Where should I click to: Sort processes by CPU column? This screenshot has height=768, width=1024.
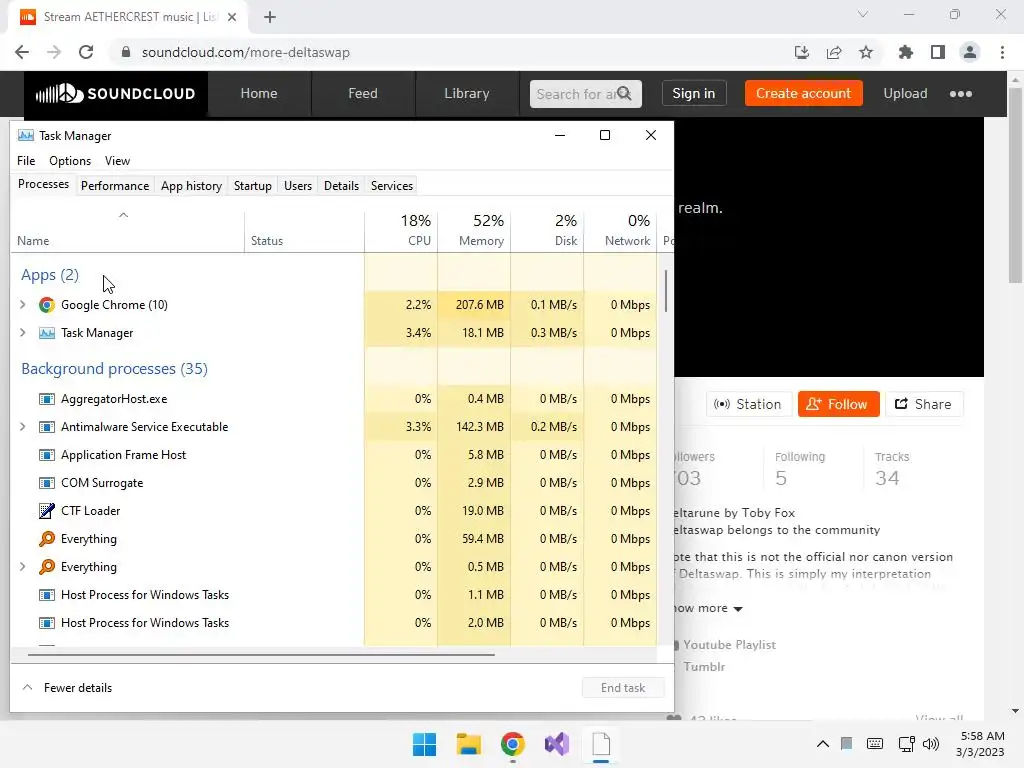pyautogui.click(x=401, y=231)
